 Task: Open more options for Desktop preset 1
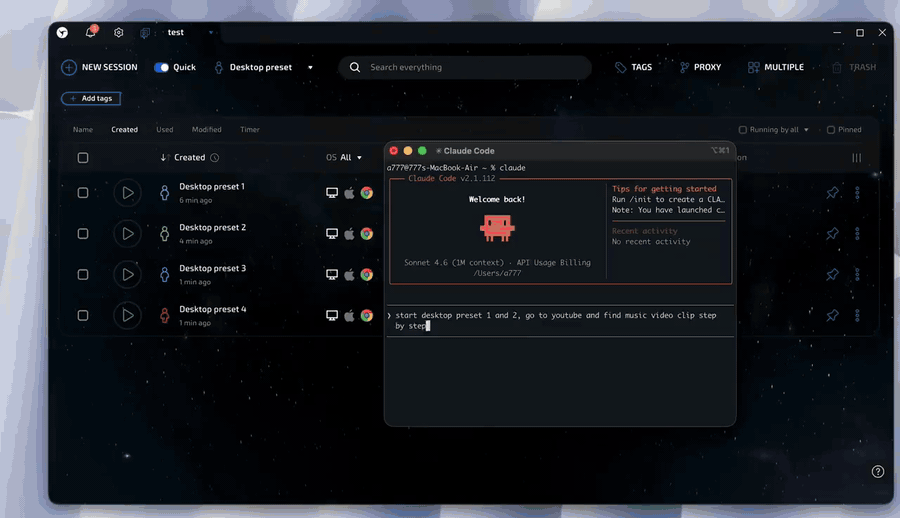click(857, 193)
